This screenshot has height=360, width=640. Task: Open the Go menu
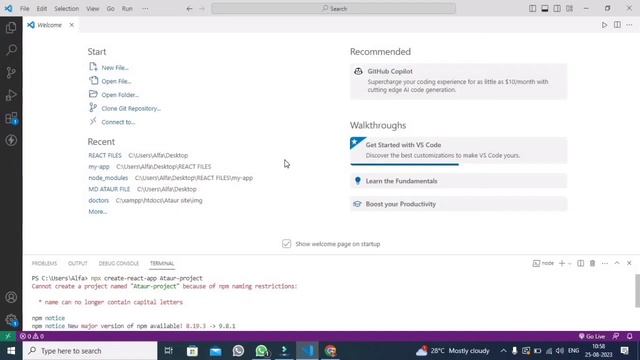[x=111, y=9]
